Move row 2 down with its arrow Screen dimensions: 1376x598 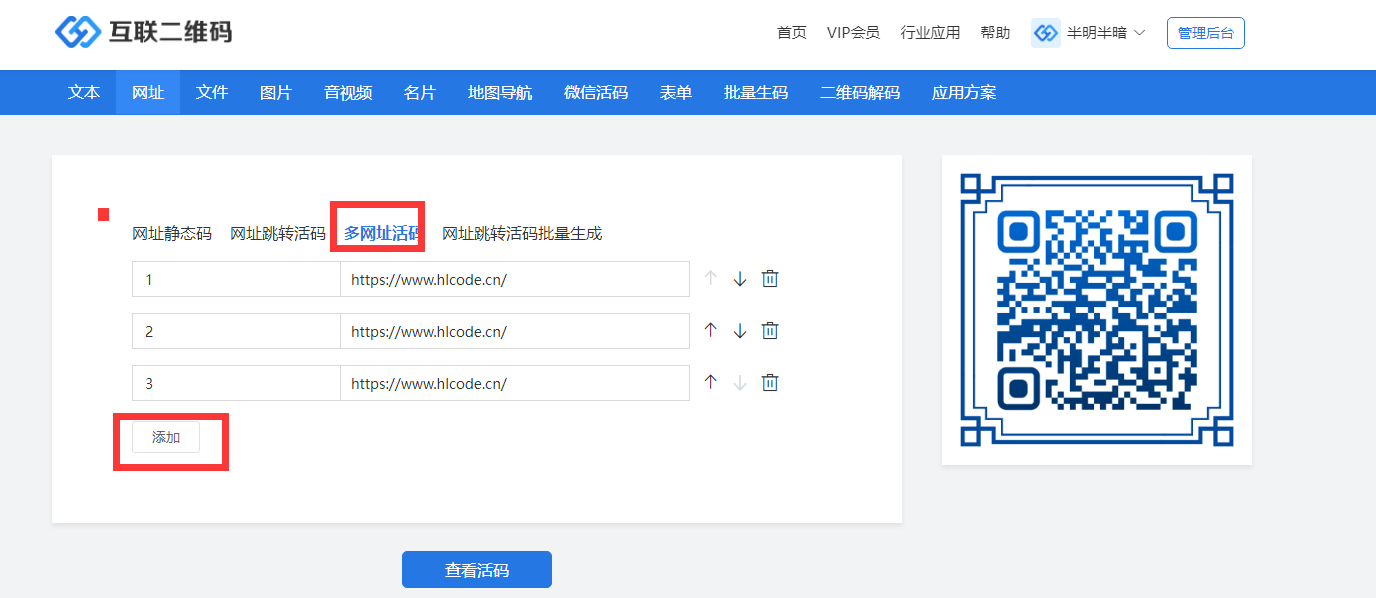click(x=740, y=331)
